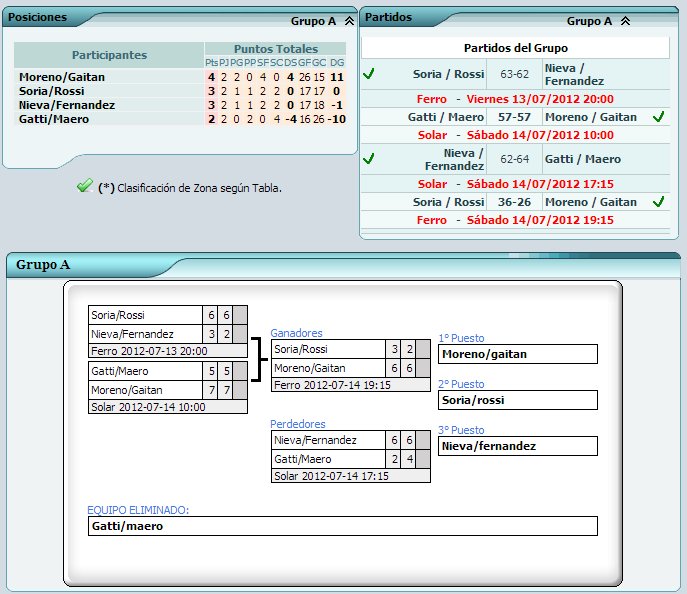687x594 pixels.
Task: Click green checkmark beside Soria/Rossi 63-62 match
Action: tap(369, 73)
